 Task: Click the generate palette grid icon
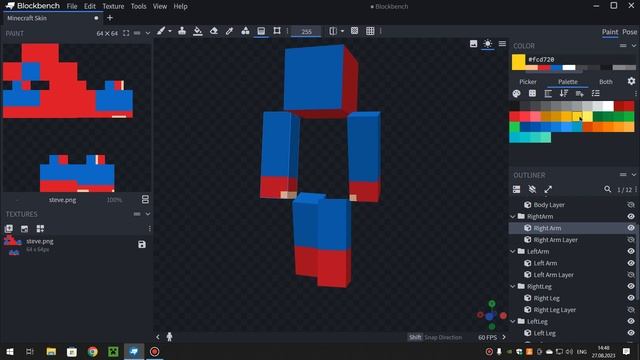click(x=532, y=93)
